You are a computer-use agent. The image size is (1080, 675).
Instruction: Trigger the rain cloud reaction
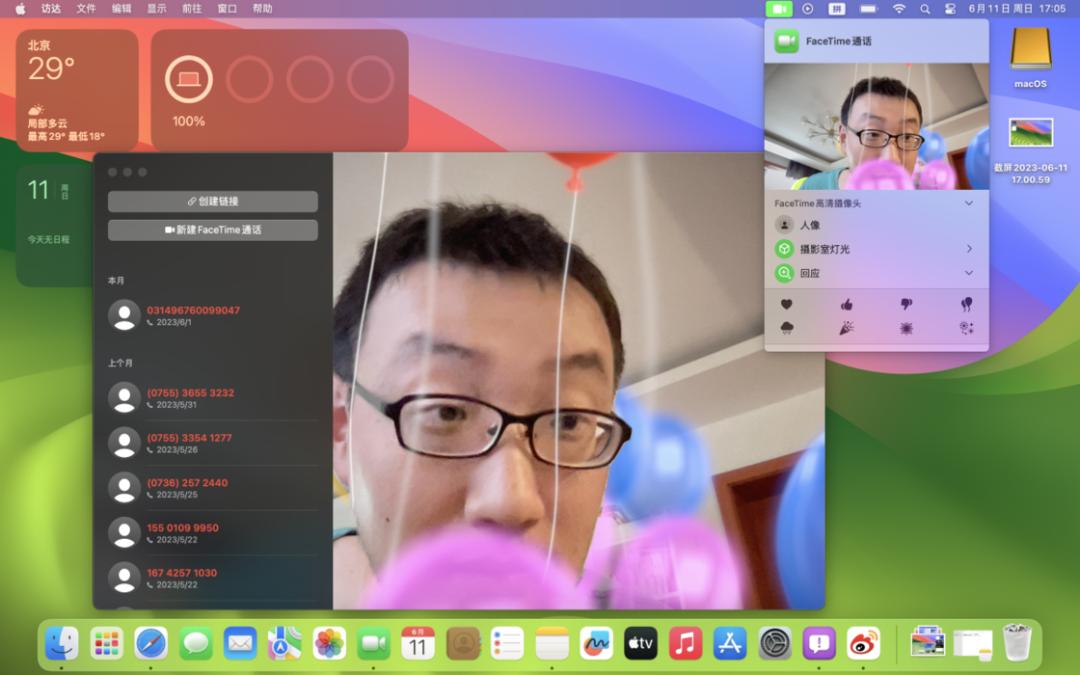[x=786, y=329]
